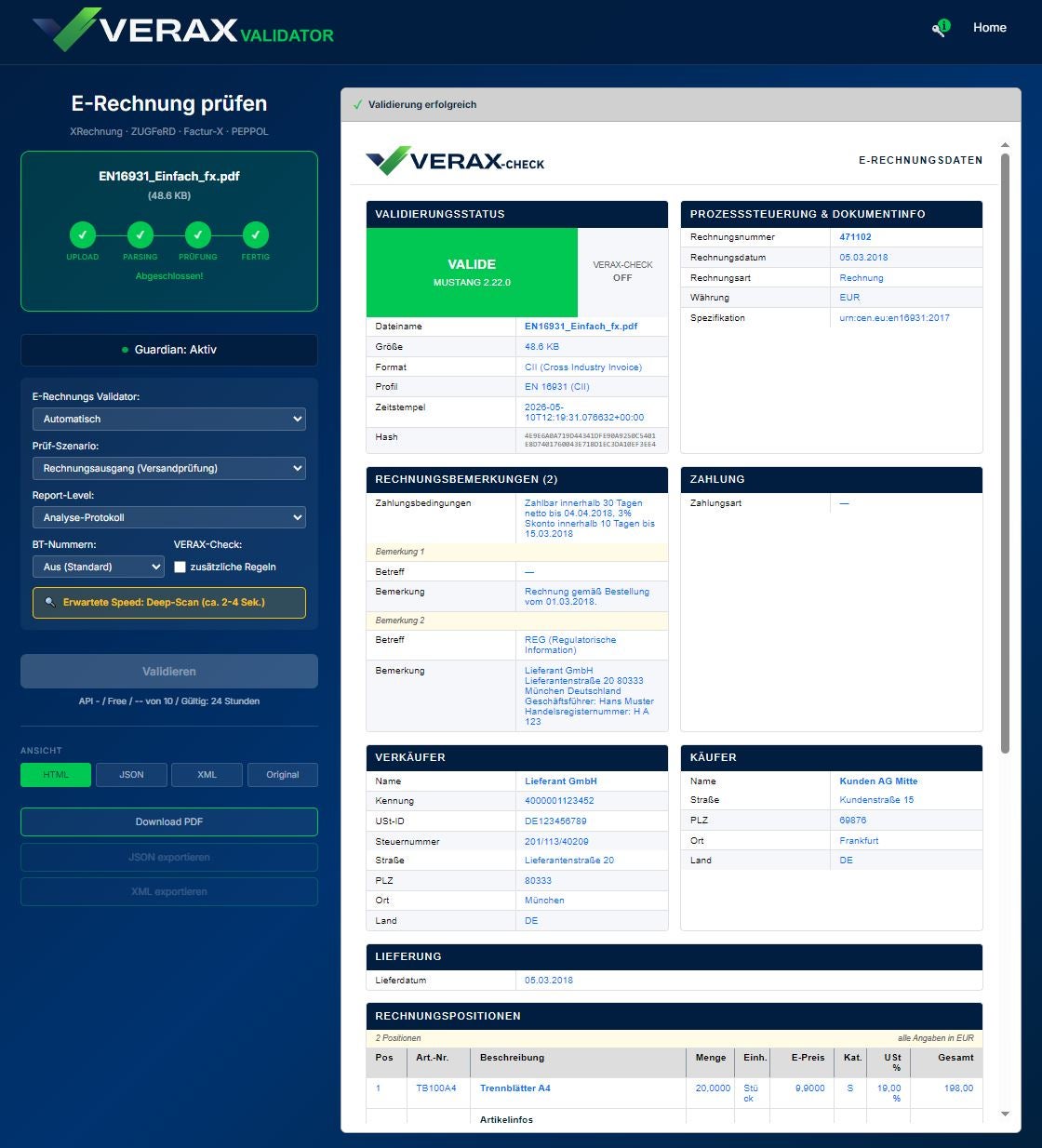
Task: Enable the zusätzliche Regeln checkbox
Action: [180, 567]
